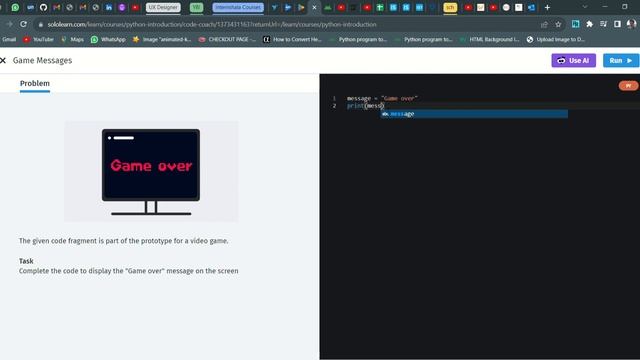Run the code with the Run button
This screenshot has width=640, height=360.
click(621, 60)
